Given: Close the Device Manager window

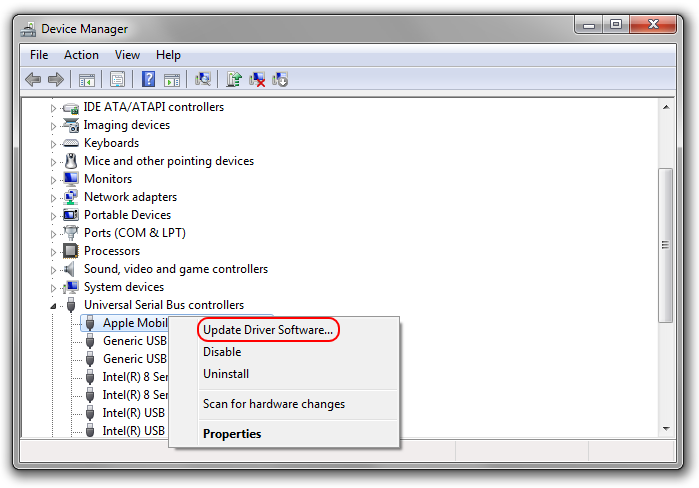Looking at the screenshot, I should click(653, 25).
